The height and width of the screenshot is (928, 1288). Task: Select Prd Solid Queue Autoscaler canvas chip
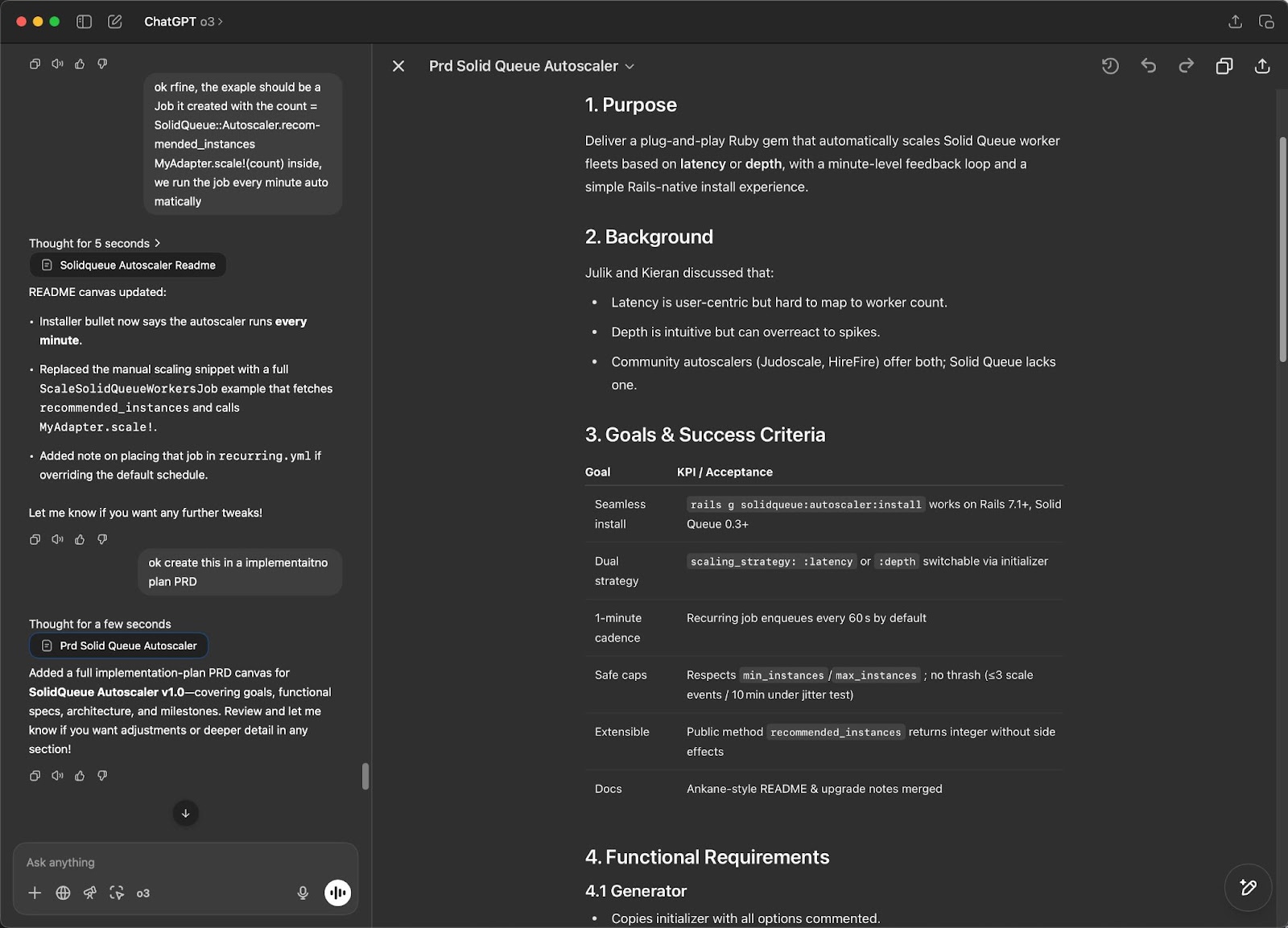pos(119,645)
